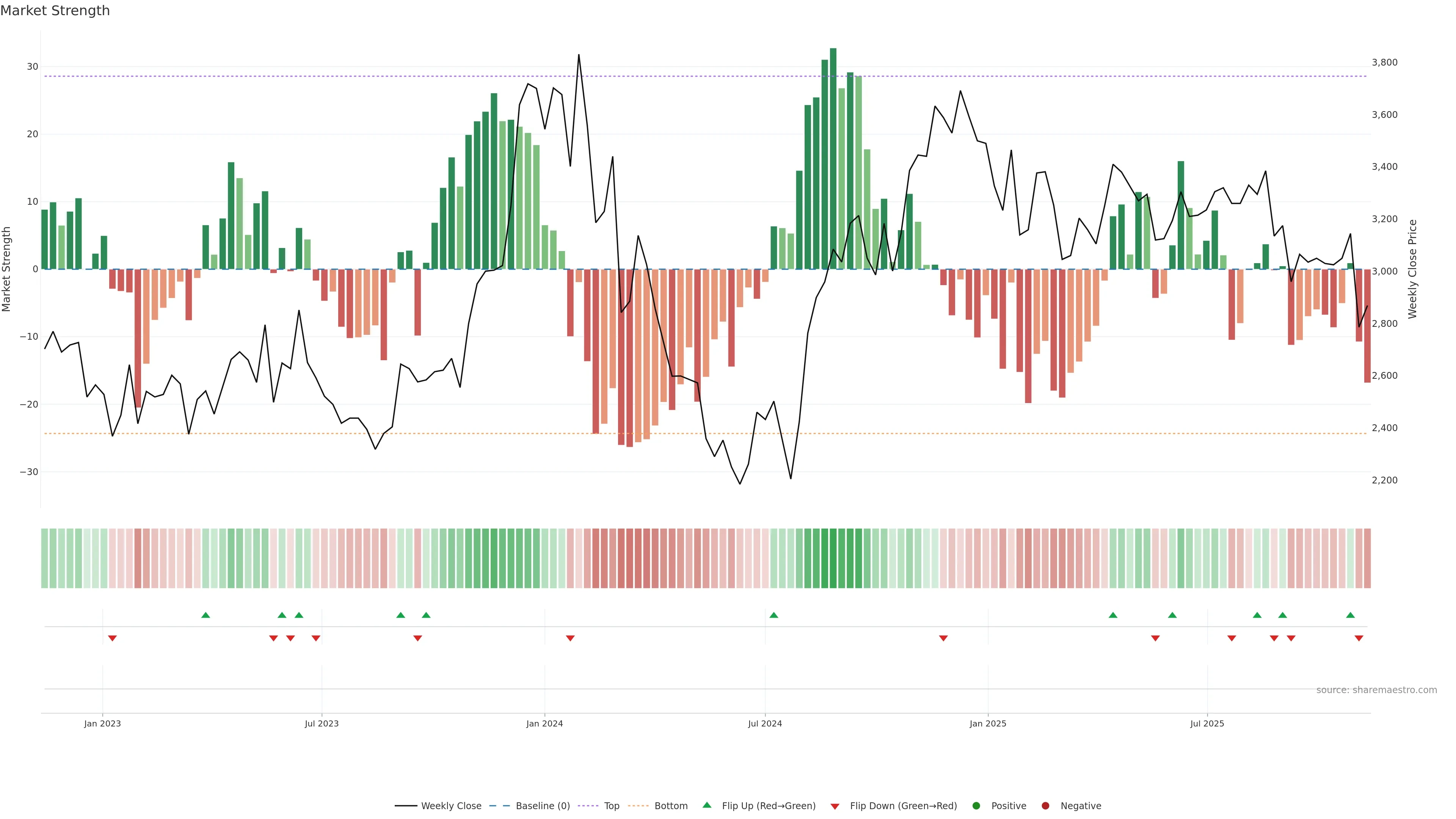Click the first Flip Up triangle in 2023
This screenshot has width=1456, height=819.
tap(206, 615)
